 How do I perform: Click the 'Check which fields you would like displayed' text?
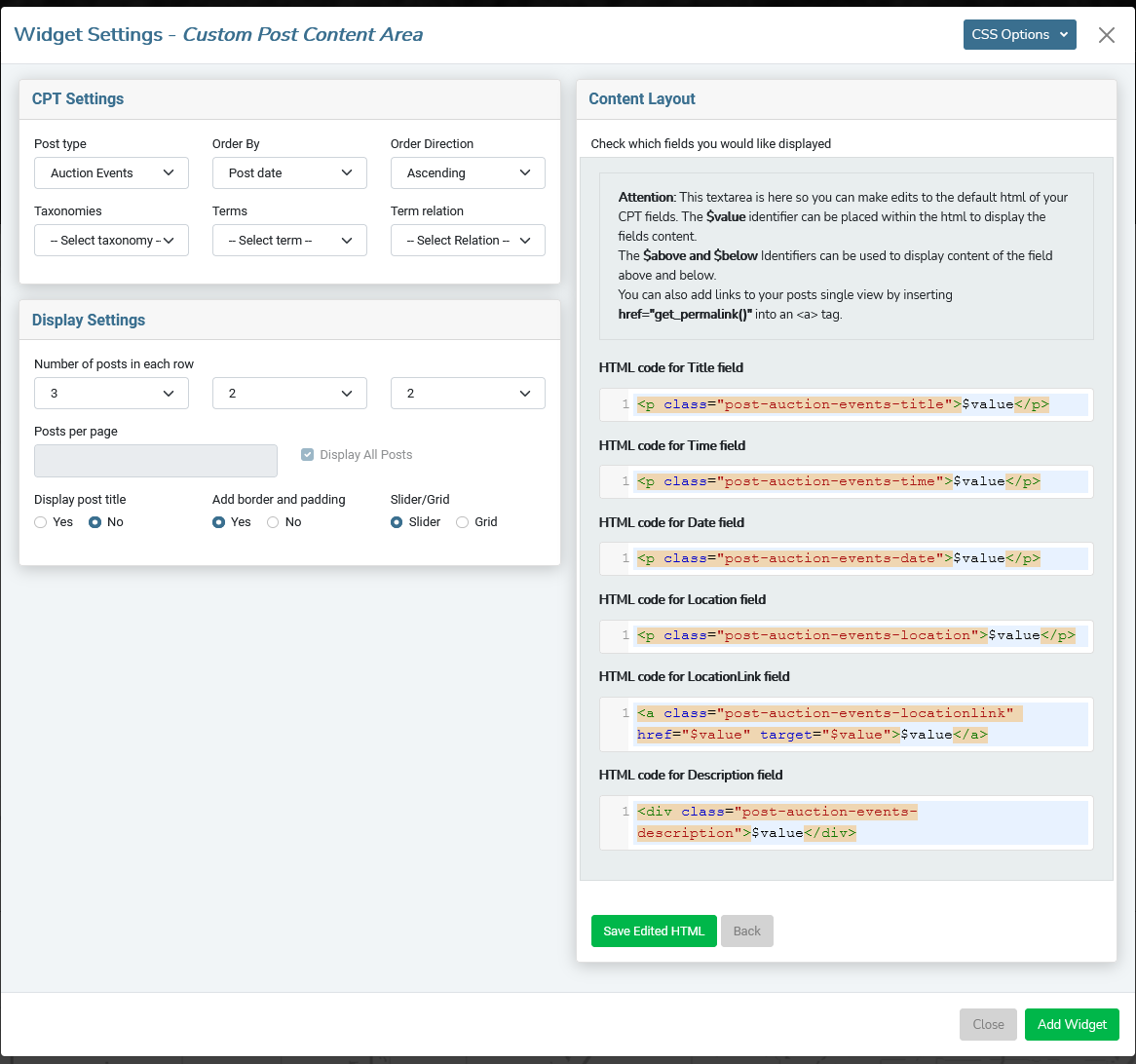click(710, 144)
